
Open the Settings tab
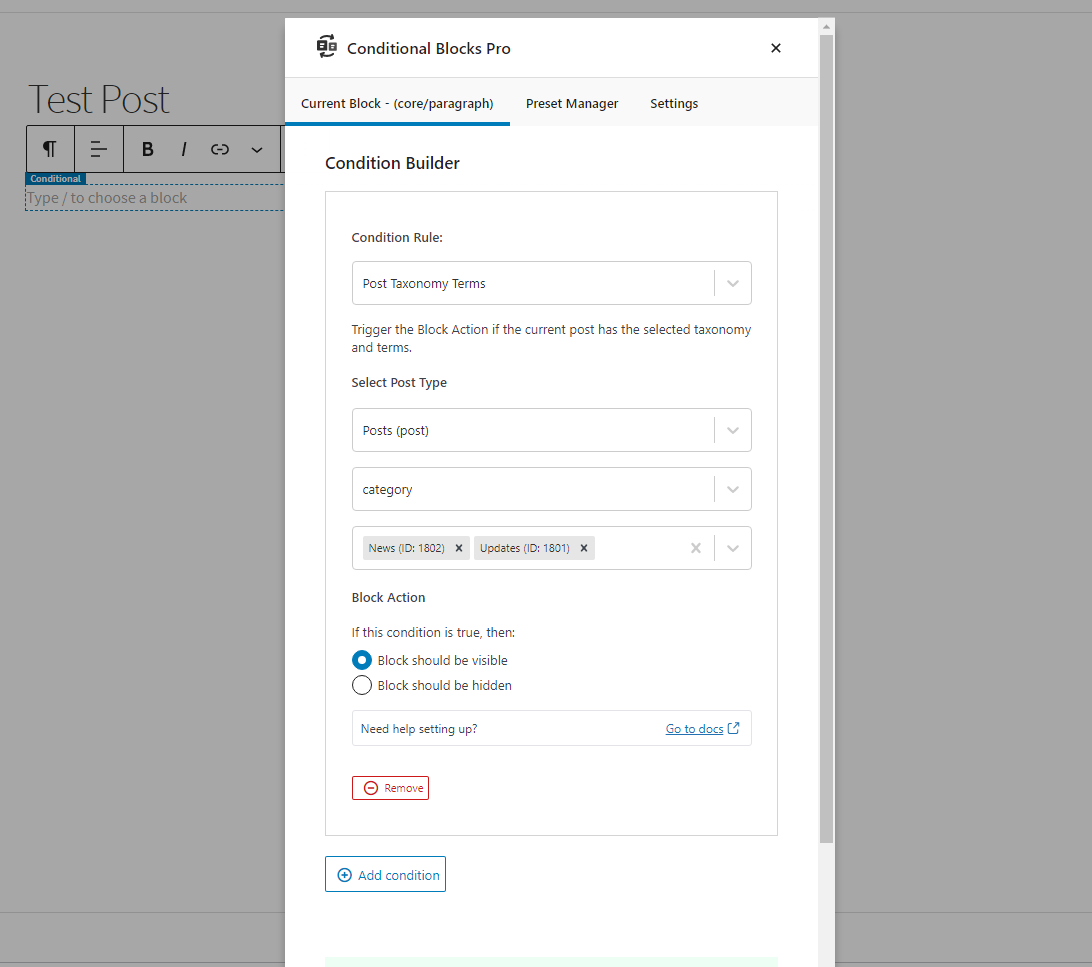coord(673,104)
